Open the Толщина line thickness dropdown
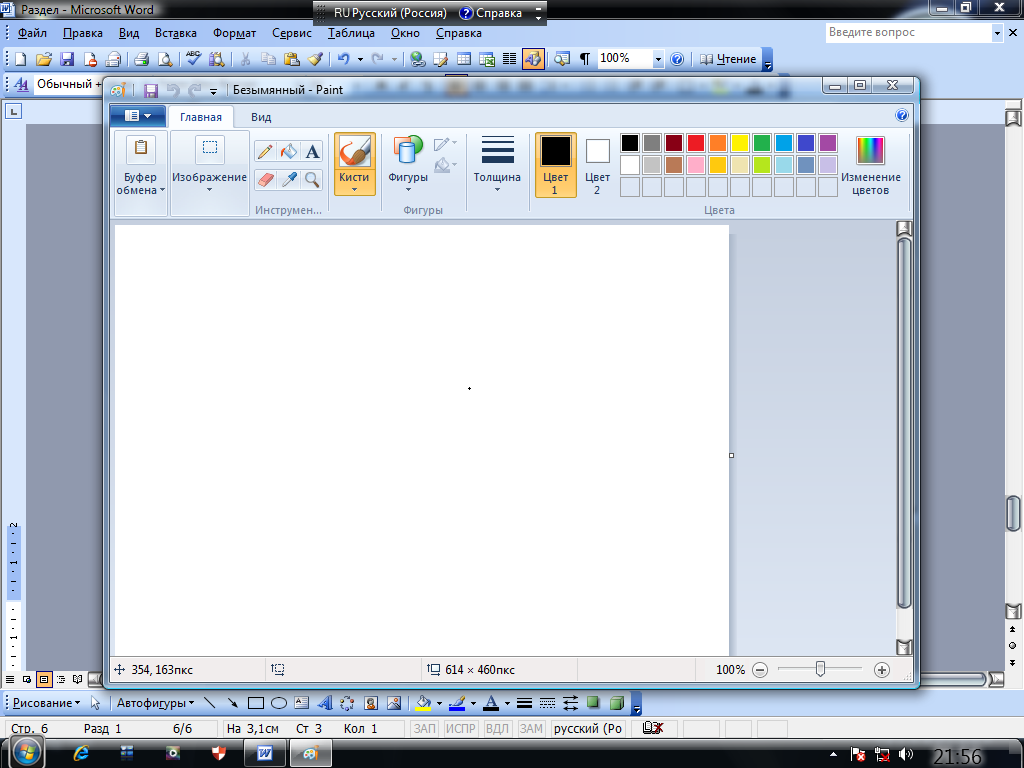Viewport: 1024px width, 768px height. coord(497,165)
